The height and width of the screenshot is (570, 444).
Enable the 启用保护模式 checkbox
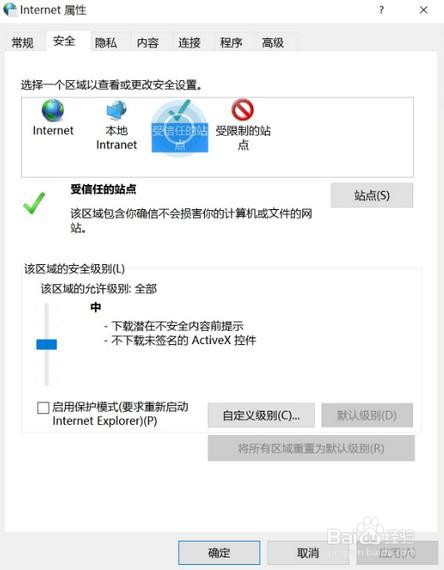43,408
